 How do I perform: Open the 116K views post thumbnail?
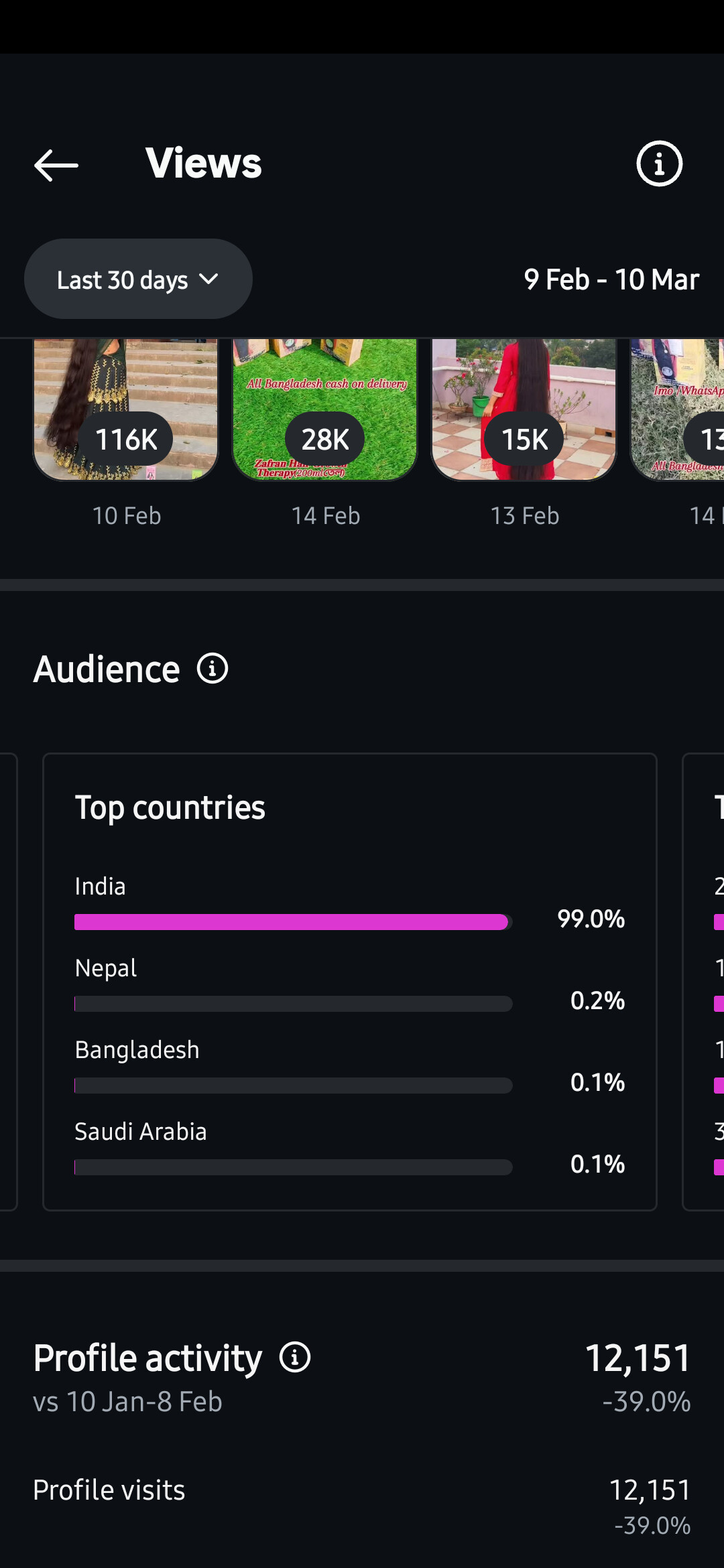pos(126,410)
